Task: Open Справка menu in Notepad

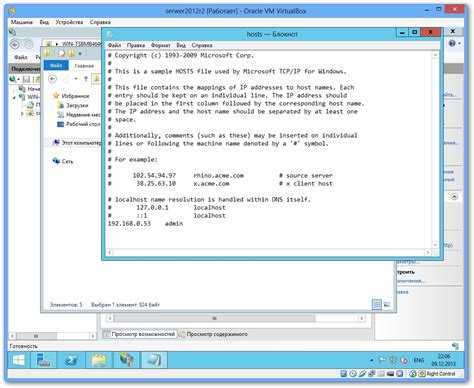Action: click(202, 45)
